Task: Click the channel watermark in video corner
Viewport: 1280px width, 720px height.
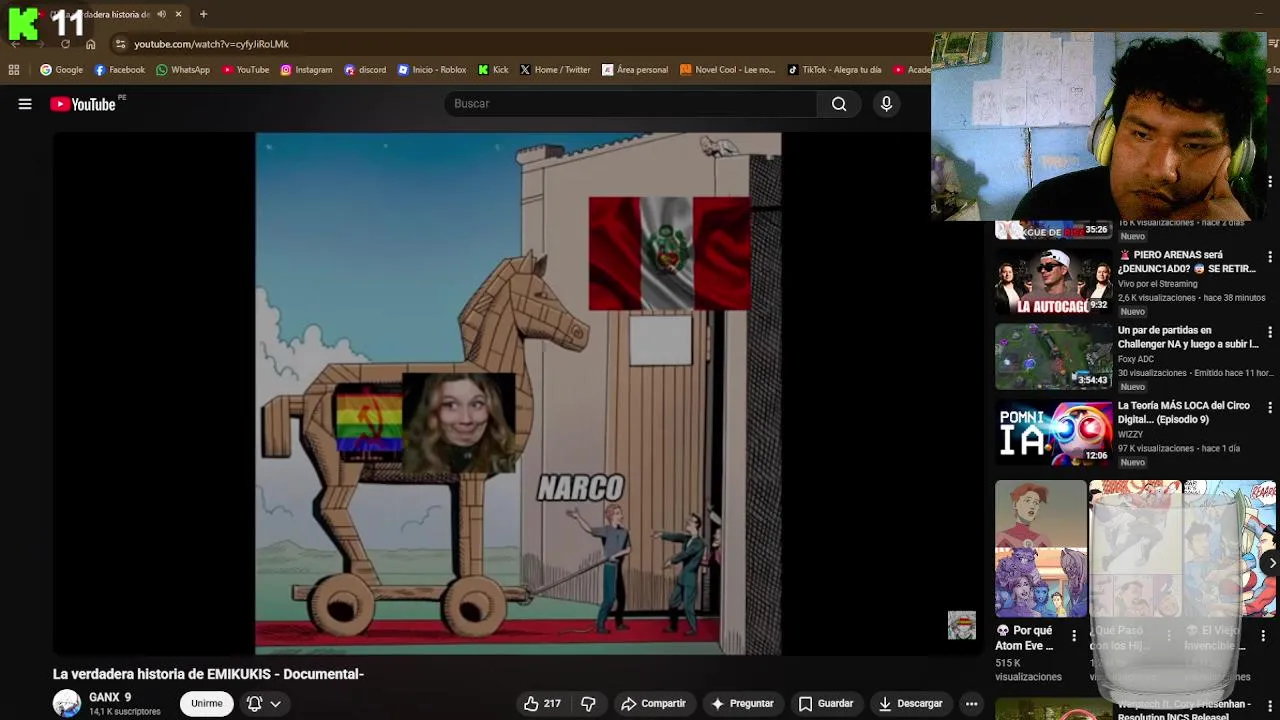Action: [x=961, y=626]
